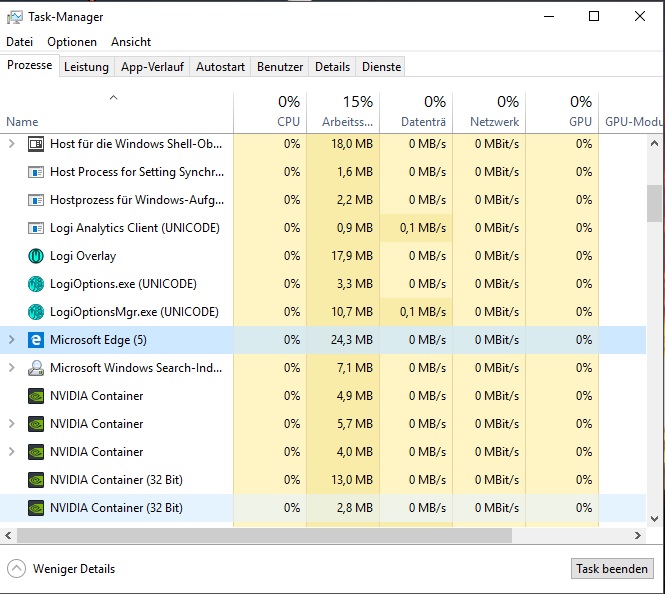Click the Microsoft Windows Search-Ind icon
The height and width of the screenshot is (594, 665).
point(36,368)
